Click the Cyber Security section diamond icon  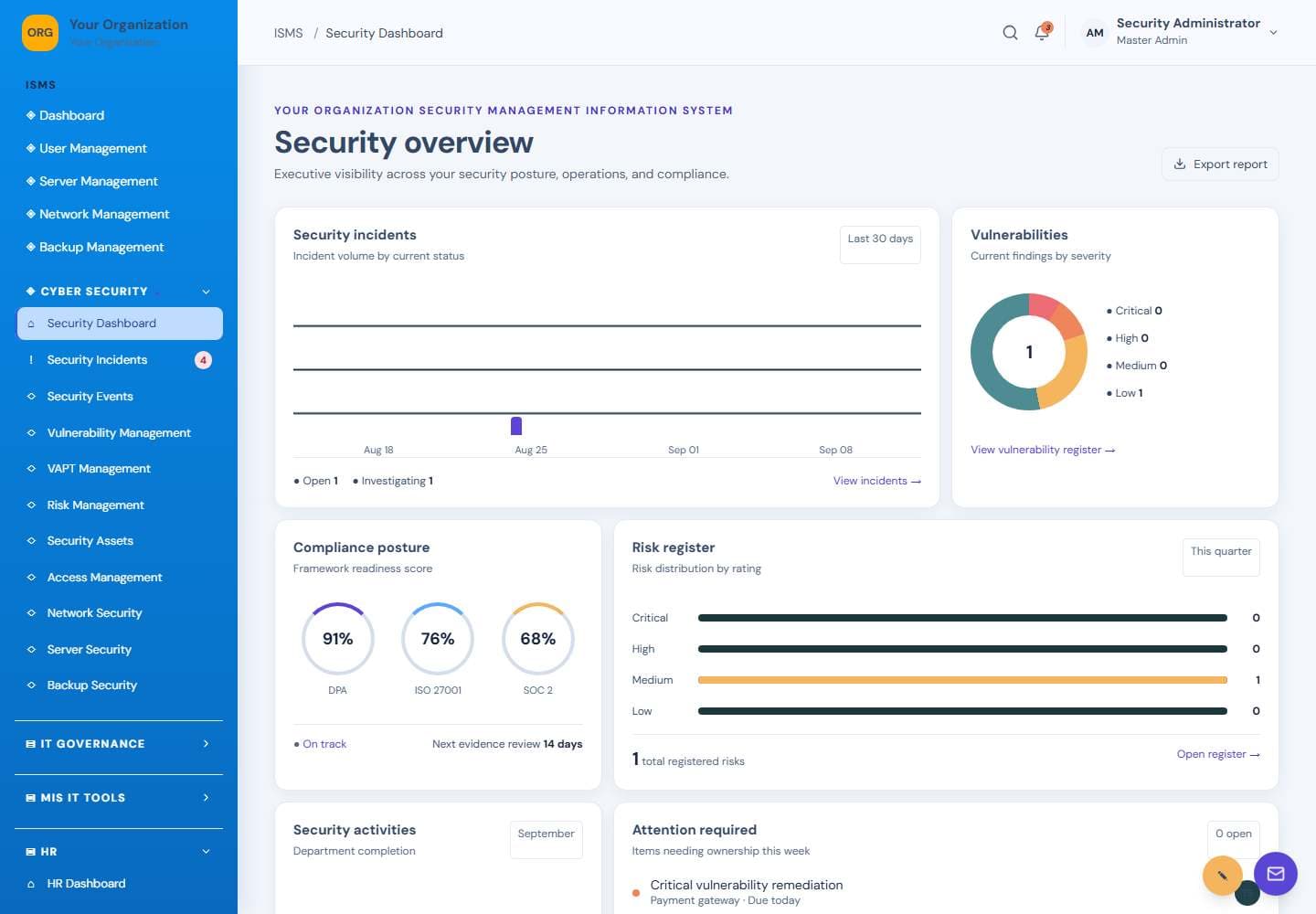click(x=31, y=291)
